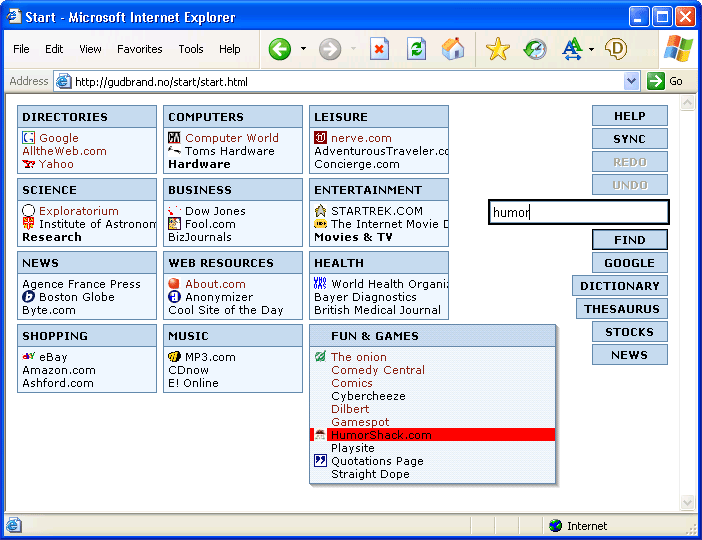Open the File menu
The width and height of the screenshot is (702, 540).
click(x=21, y=49)
